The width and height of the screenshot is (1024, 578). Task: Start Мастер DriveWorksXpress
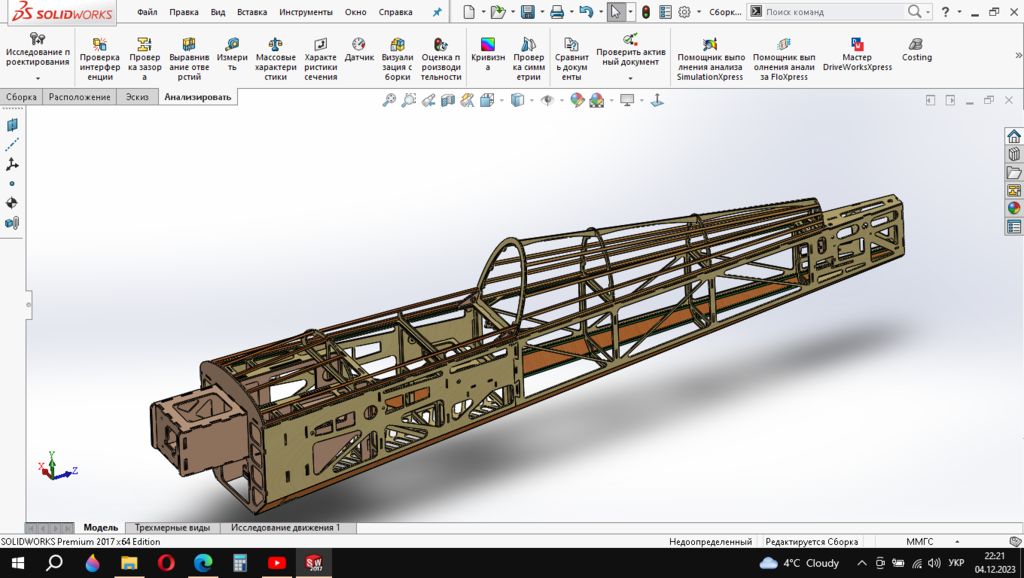point(857,59)
